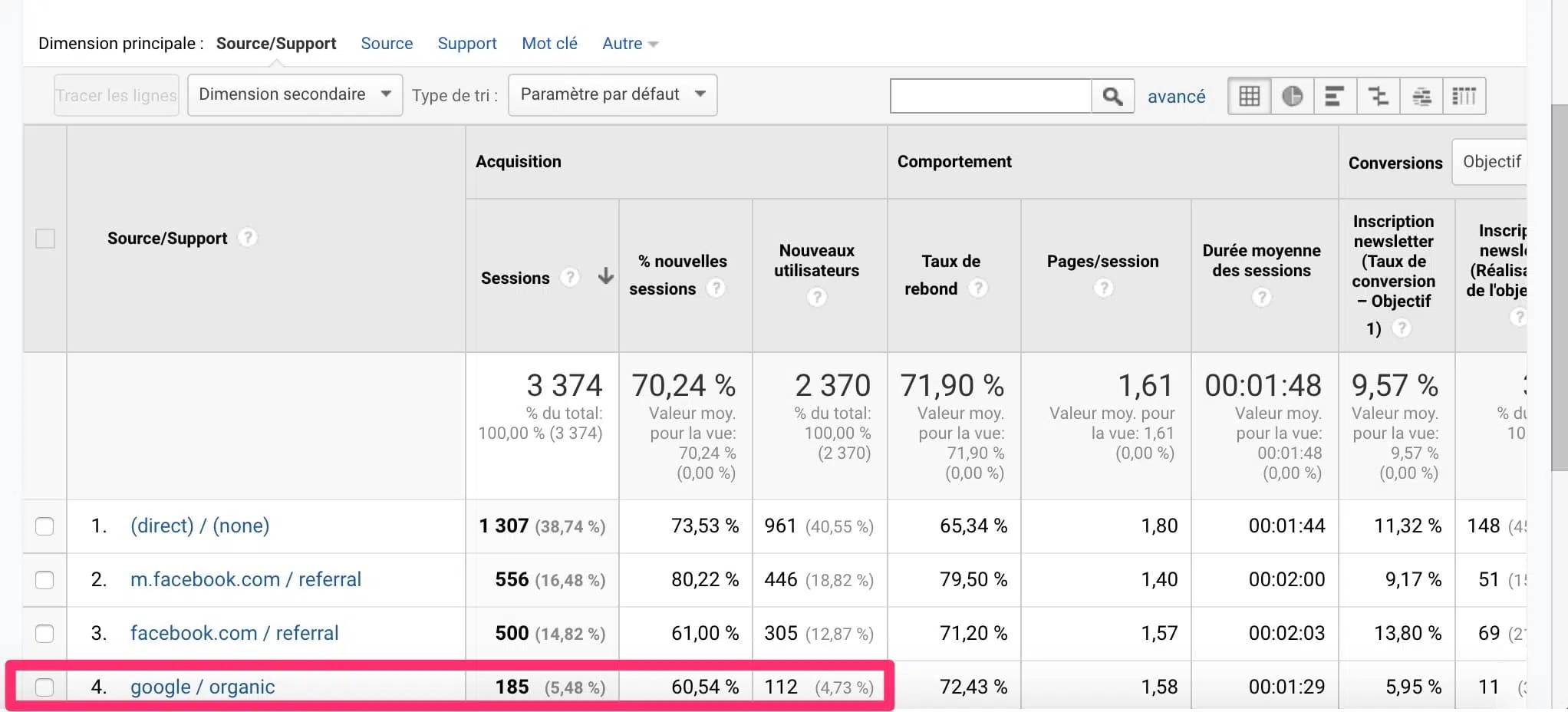Screen dimensions: 1568x712
Task: Sort by the Sessions column header
Action: point(516,278)
